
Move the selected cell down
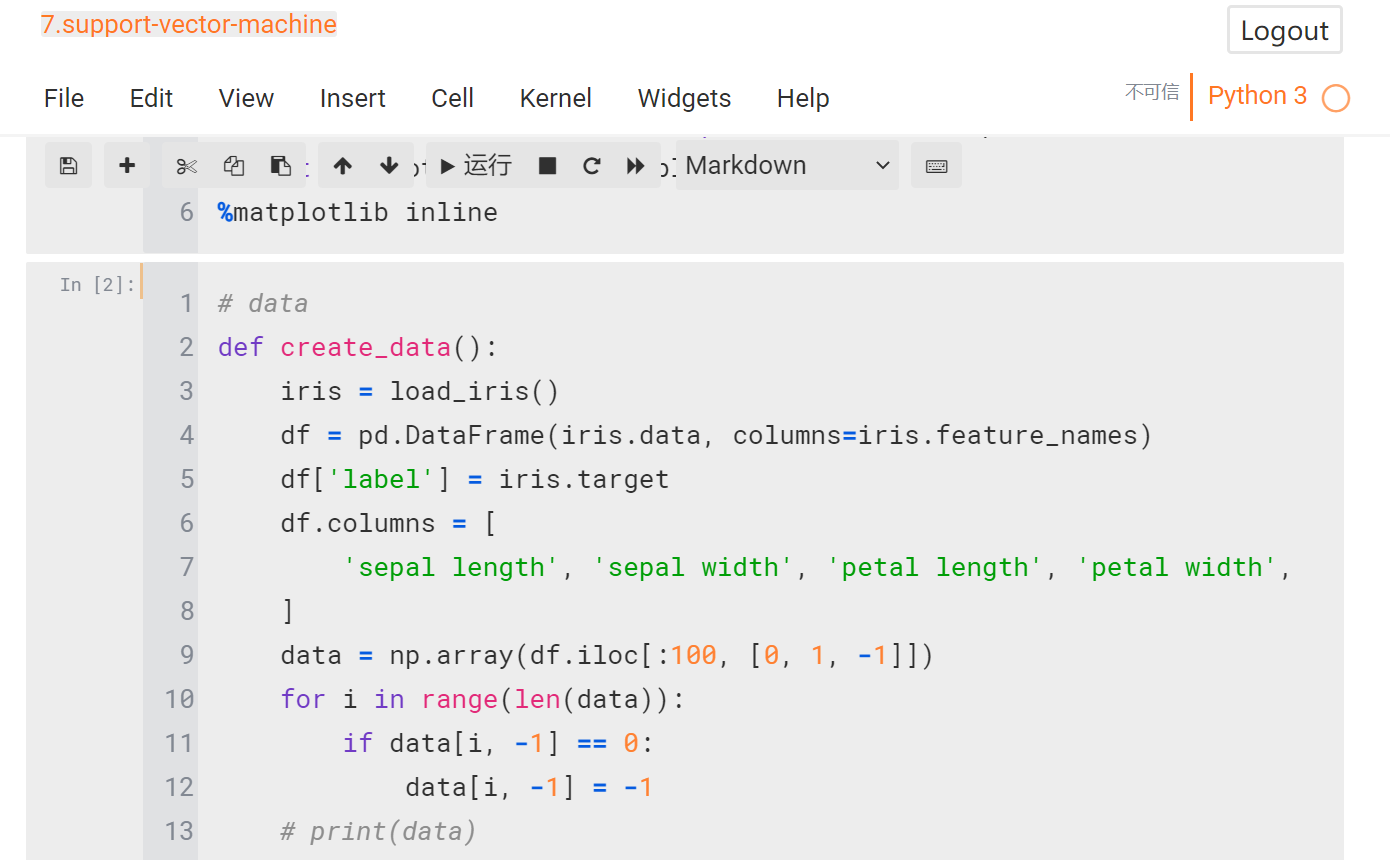(x=390, y=164)
